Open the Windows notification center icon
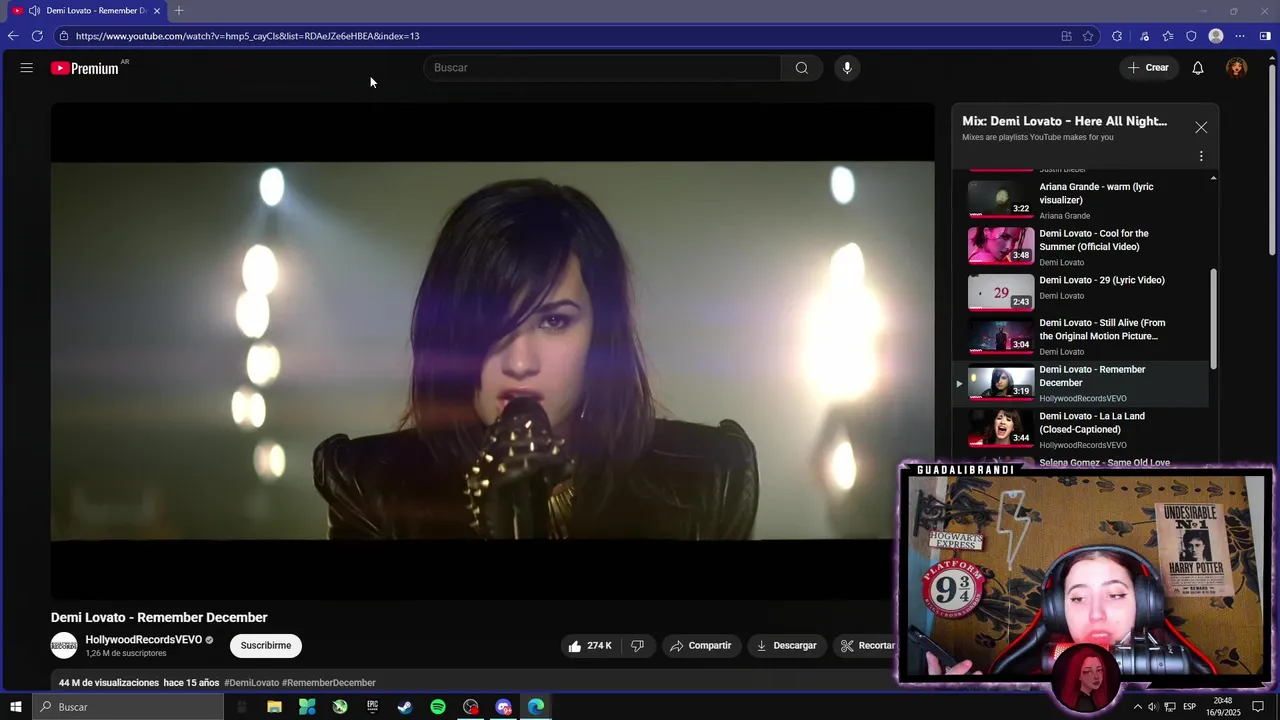 coord(1258,707)
